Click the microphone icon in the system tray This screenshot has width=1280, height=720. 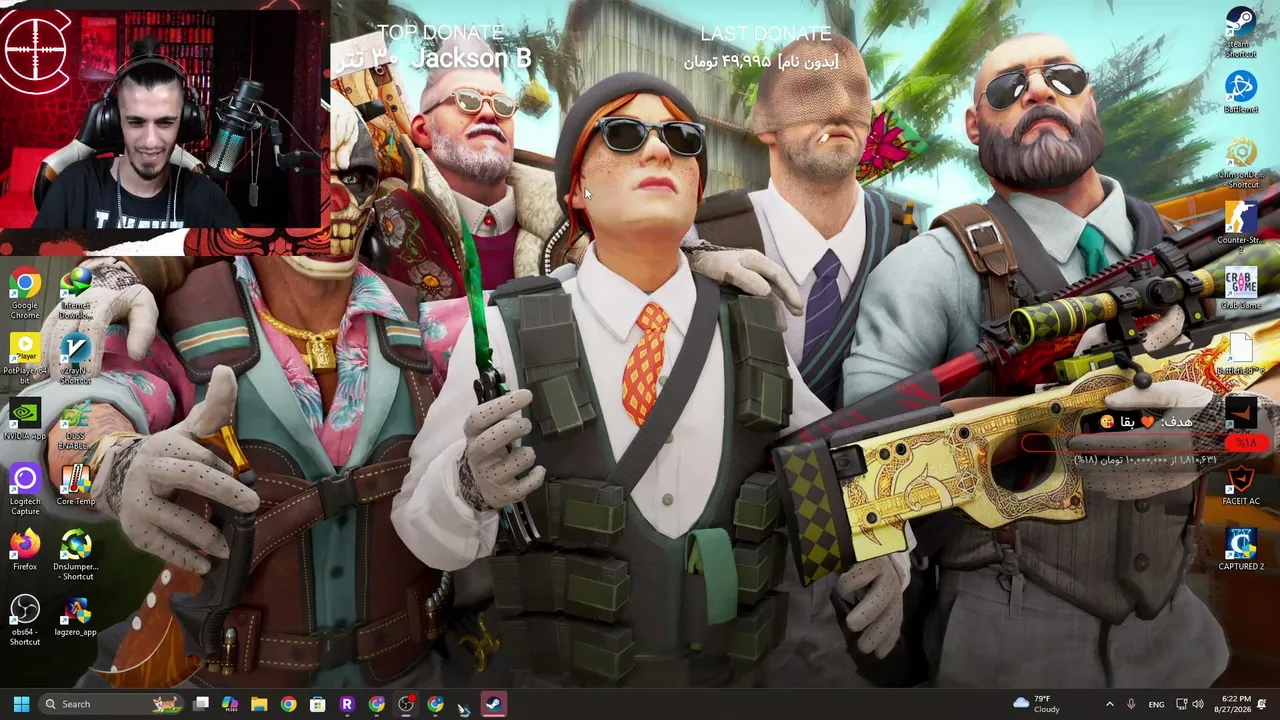pos(1131,704)
